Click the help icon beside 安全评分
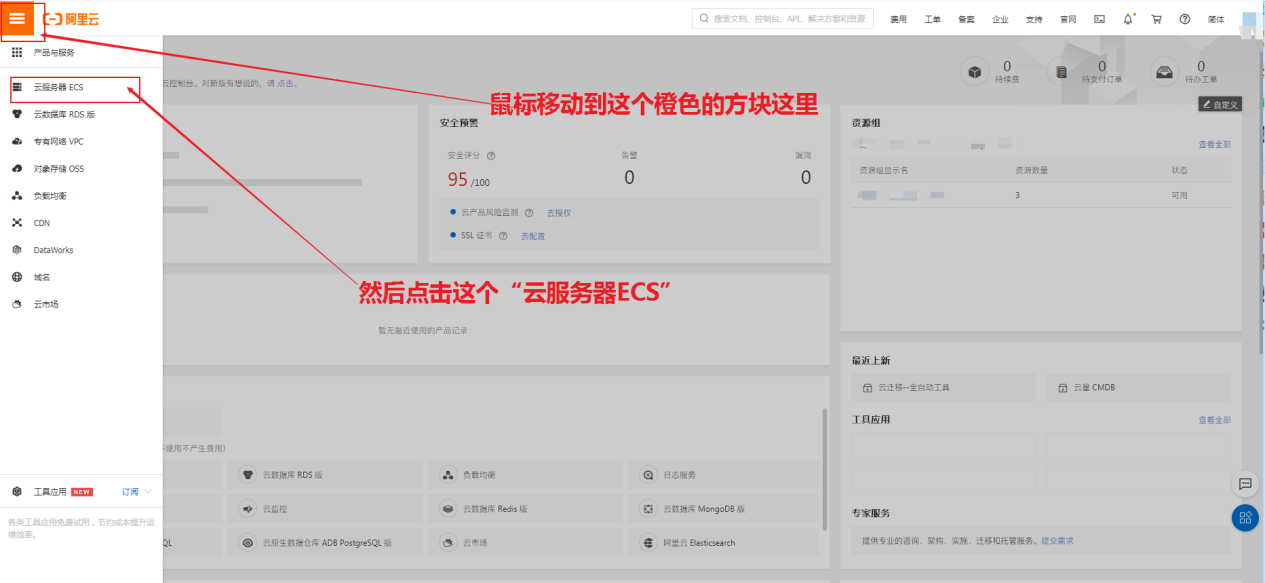This screenshot has width=1265, height=583. coord(491,156)
